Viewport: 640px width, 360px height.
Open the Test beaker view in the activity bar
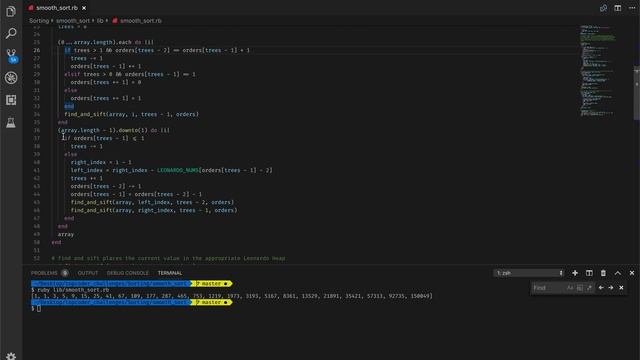(11, 122)
